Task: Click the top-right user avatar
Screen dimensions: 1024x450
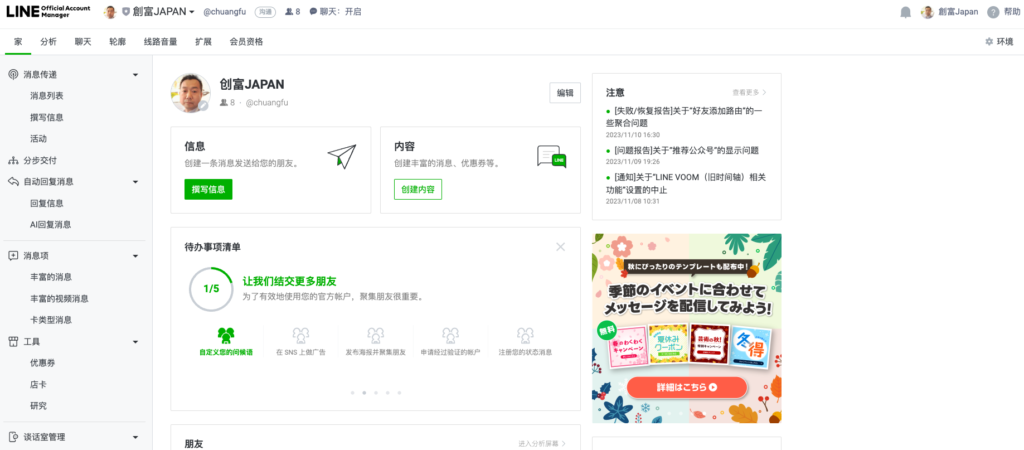Action: pos(927,12)
